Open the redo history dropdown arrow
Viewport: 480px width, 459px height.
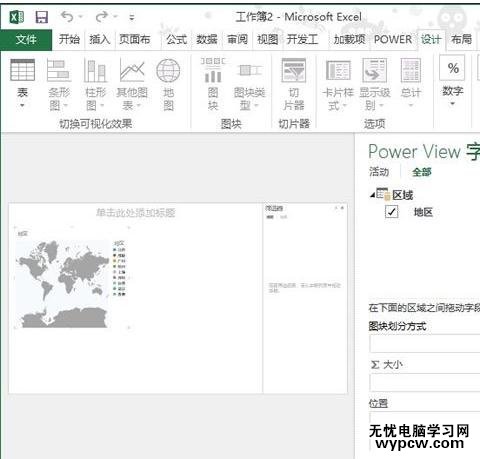pos(115,17)
